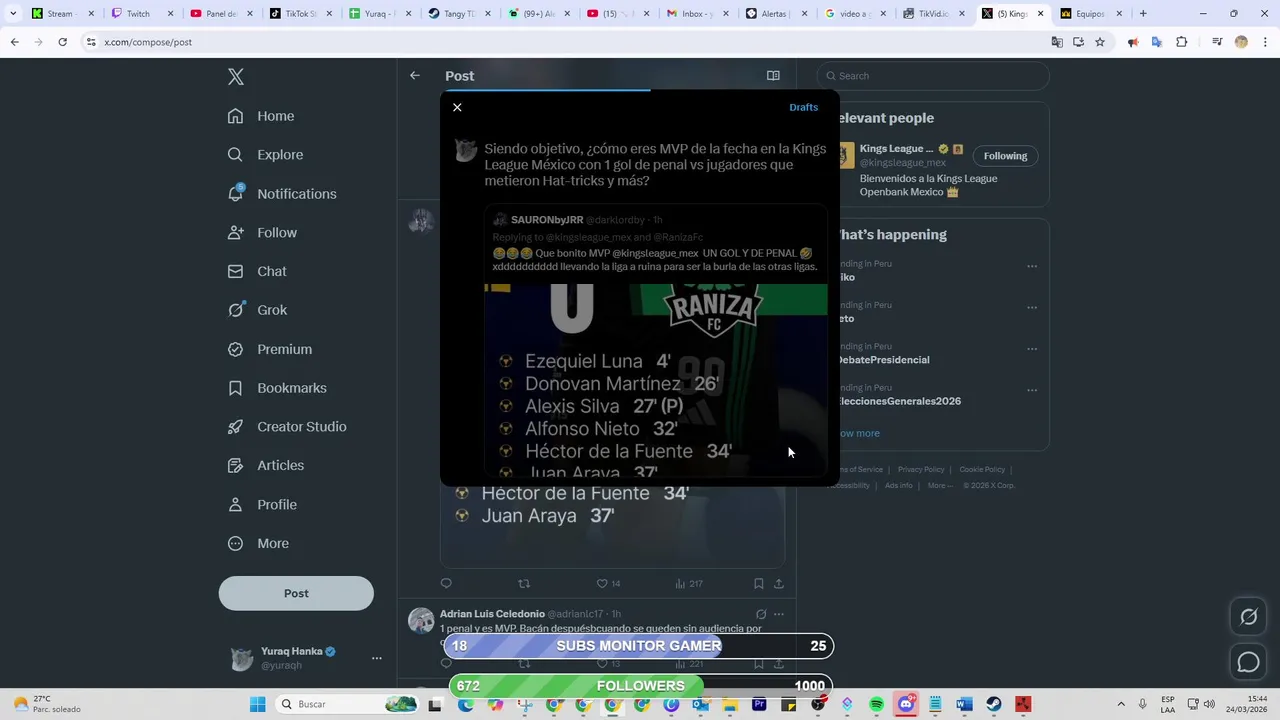The width and height of the screenshot is (1280, 720).
Task: Open the Cookie Policy footer link
Action: tap(982, 469)
